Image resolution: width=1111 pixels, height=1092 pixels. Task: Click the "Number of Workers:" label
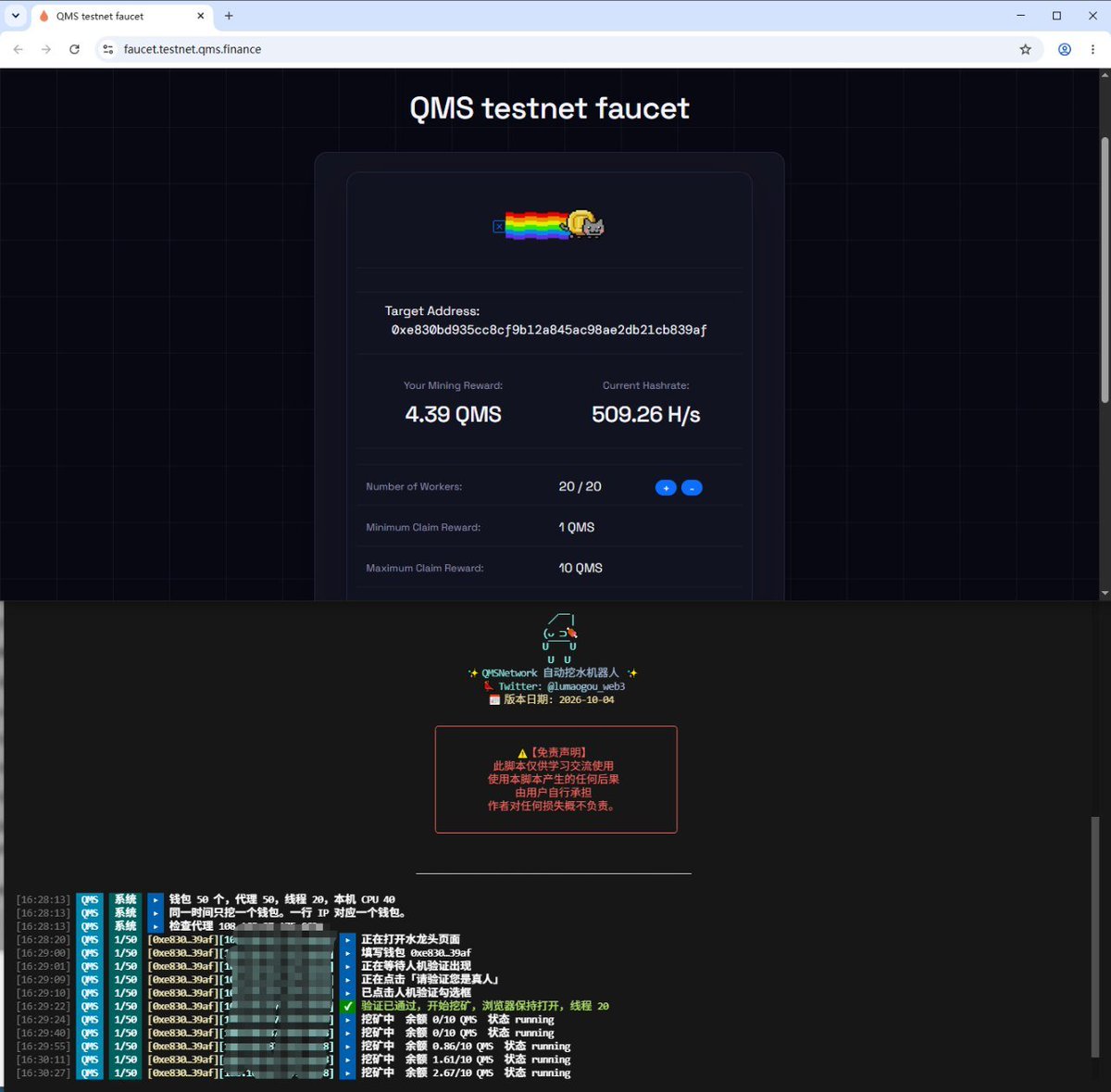pos(414,486)
